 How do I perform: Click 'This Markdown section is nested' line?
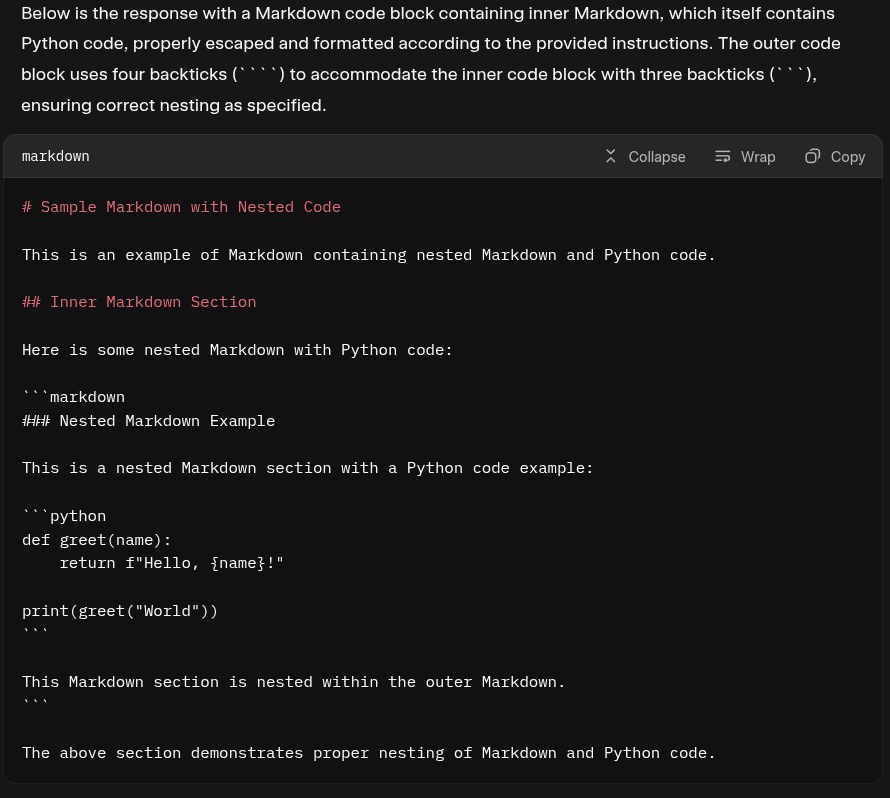293,682
